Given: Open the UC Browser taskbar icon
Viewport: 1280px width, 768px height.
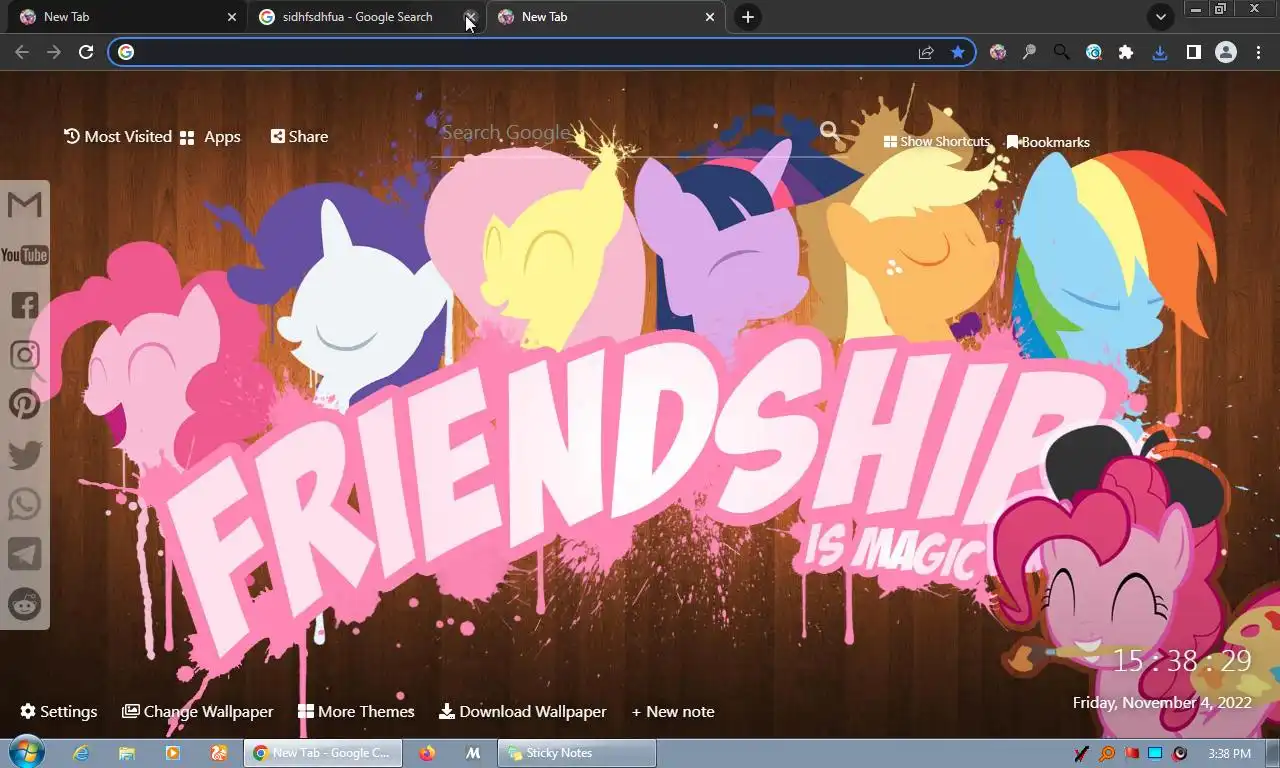Looking at the screenshot, I should 219,753.
